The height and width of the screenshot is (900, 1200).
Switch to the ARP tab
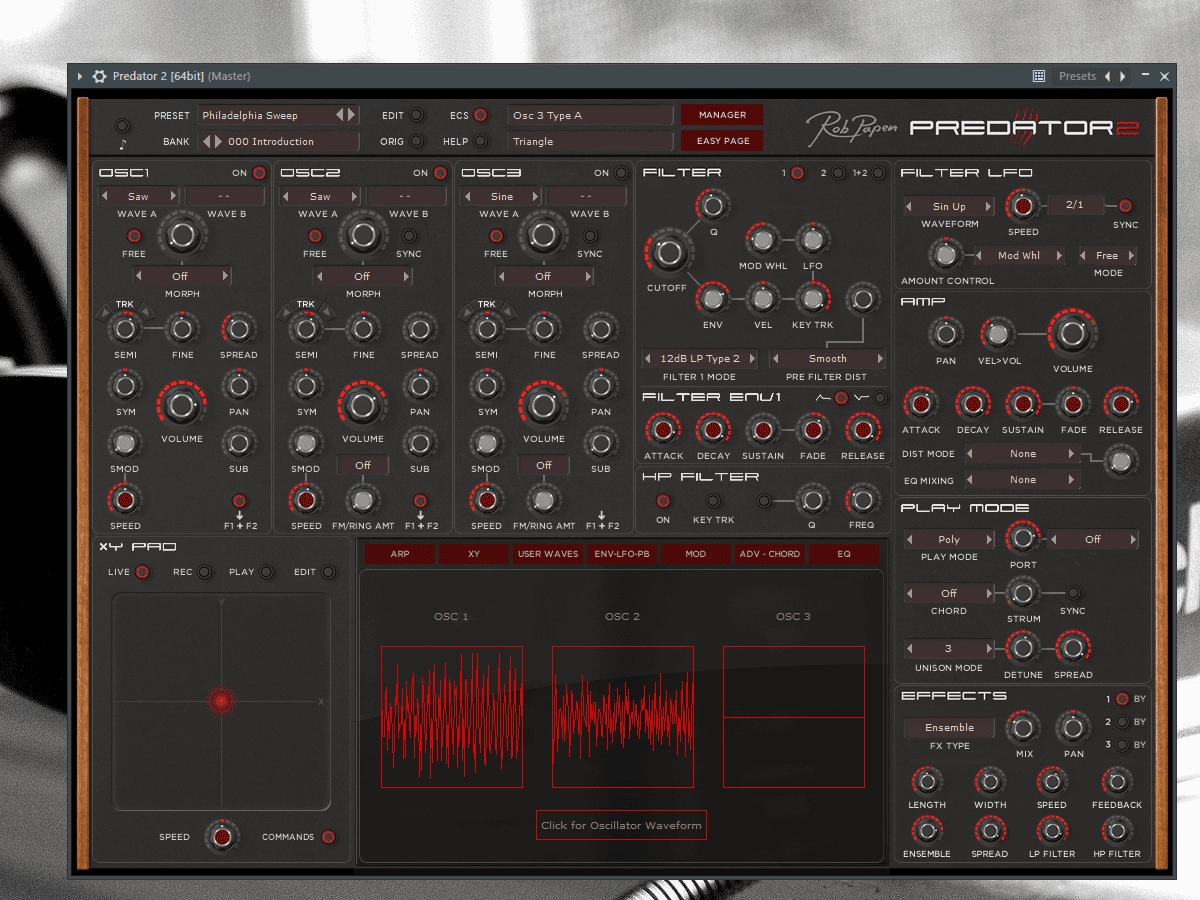tap(400, 554)
